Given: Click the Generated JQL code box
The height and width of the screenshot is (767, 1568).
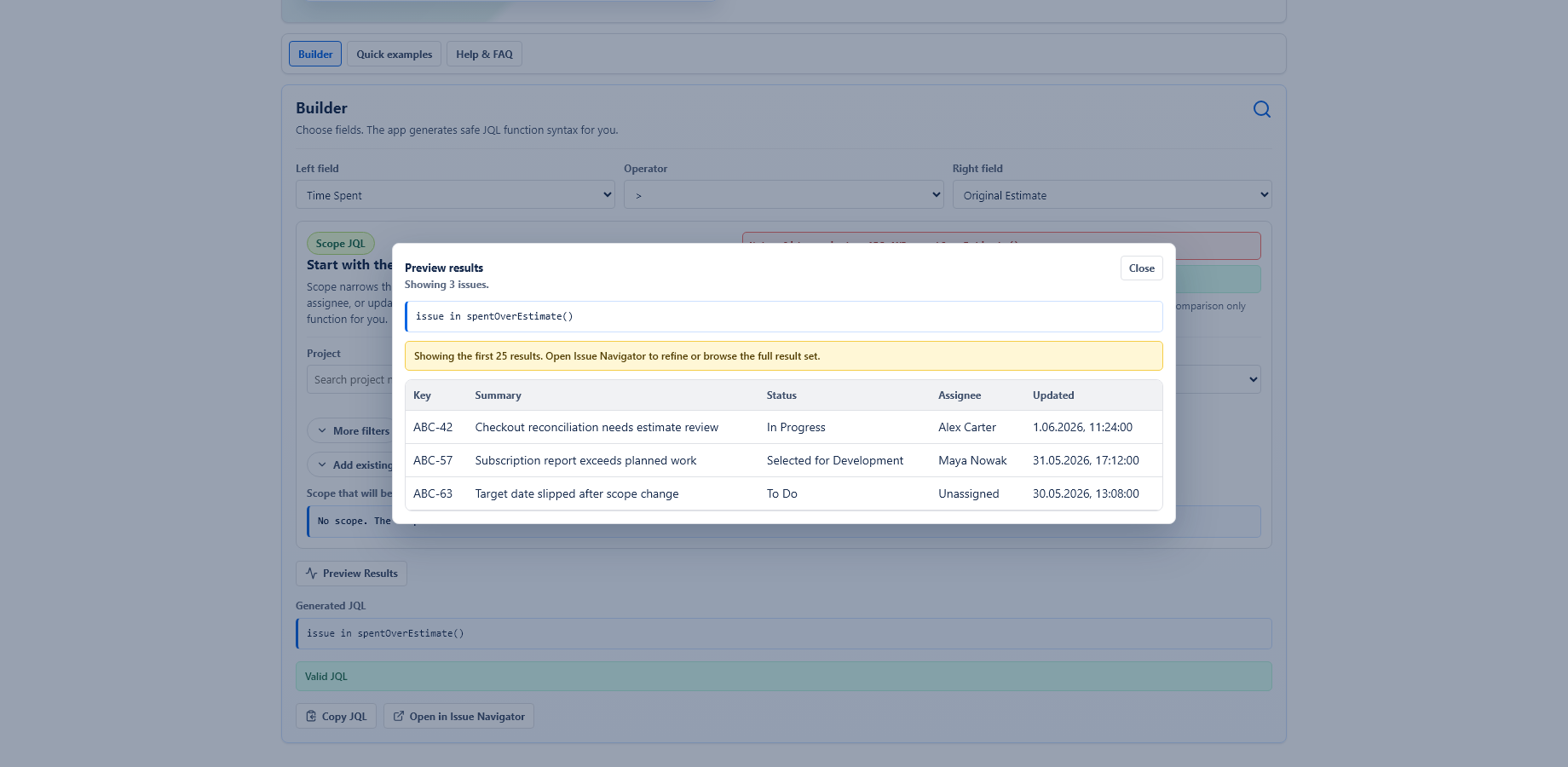Looking at the screenshot, I should [x=784, y=633].
